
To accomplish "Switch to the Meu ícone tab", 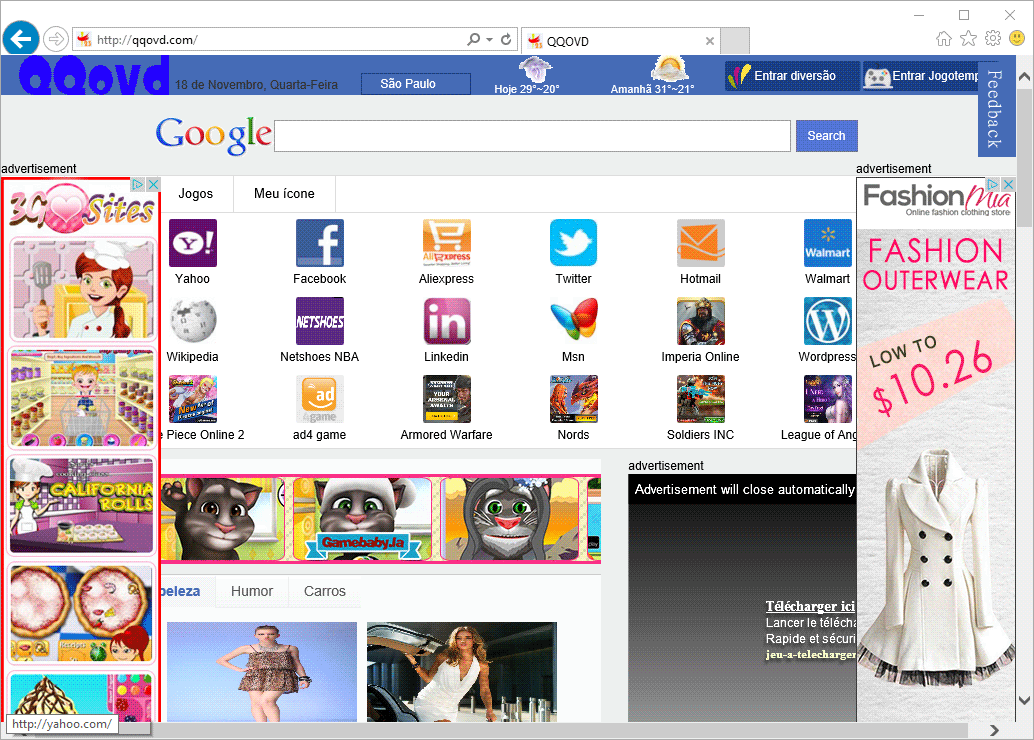I will 284,193.
